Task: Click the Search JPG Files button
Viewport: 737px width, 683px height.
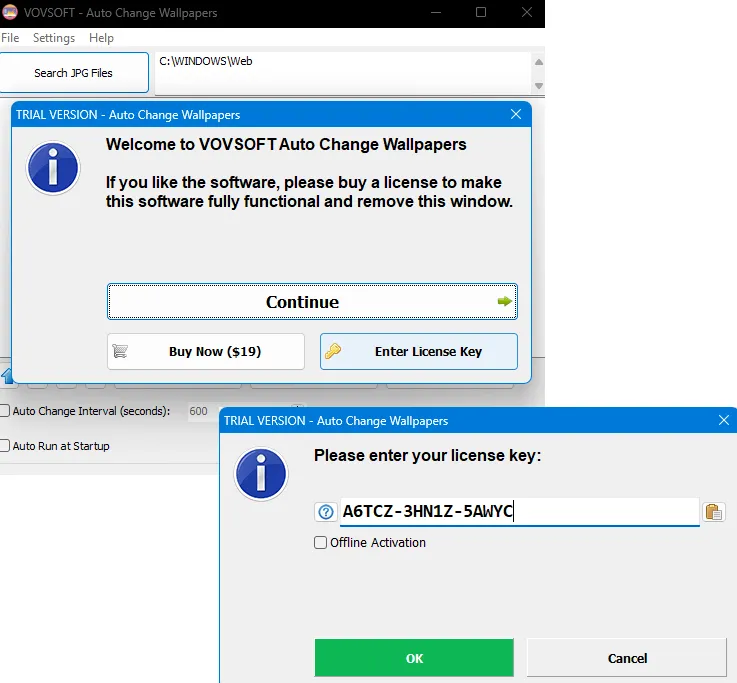Action: 74,73
